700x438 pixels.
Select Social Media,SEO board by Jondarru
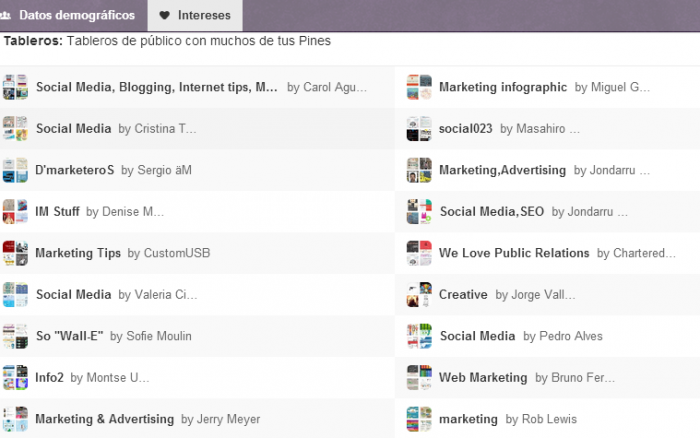[x=492, y=211]
